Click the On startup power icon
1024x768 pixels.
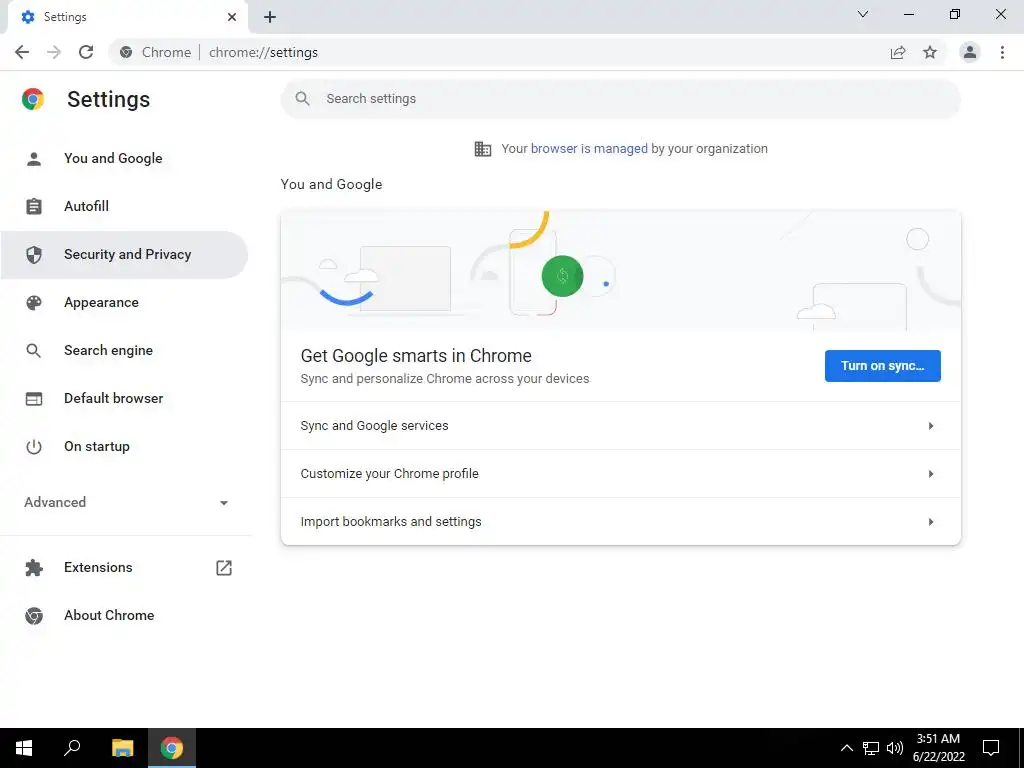click(x=34, y=447)
